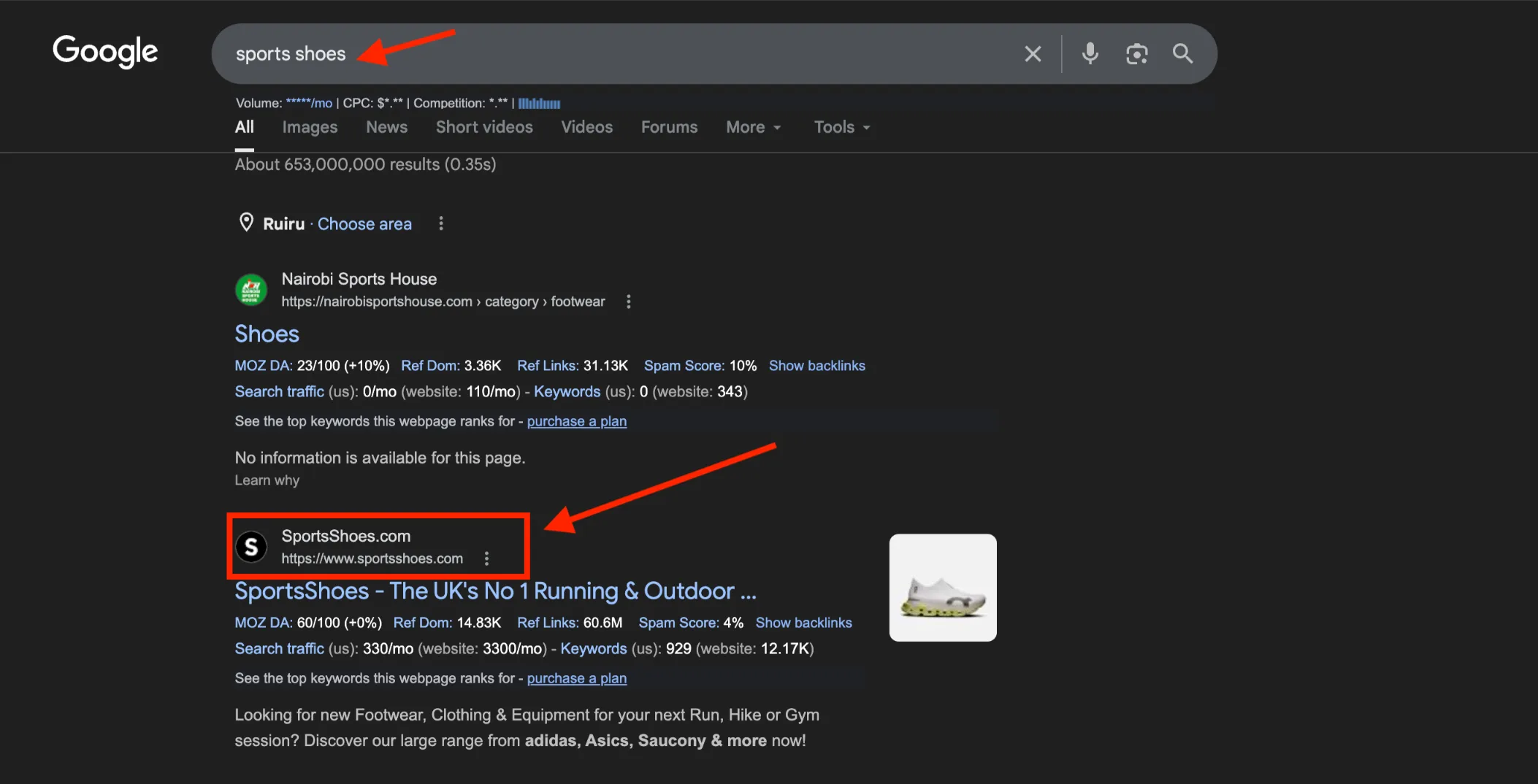Viewport: 1538px width, 784px height.
Task: Open the Shoes result title link
Action: click(267, 334)
